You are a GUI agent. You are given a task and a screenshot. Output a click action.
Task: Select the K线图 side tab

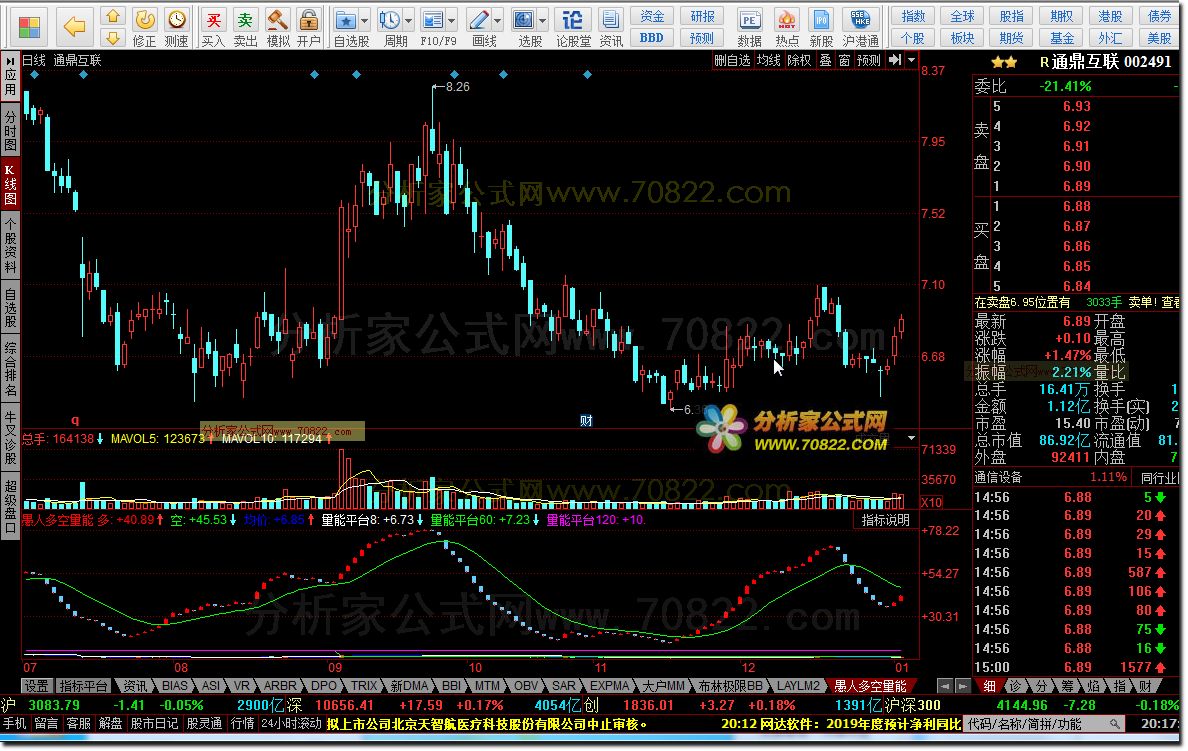(10, 183)
